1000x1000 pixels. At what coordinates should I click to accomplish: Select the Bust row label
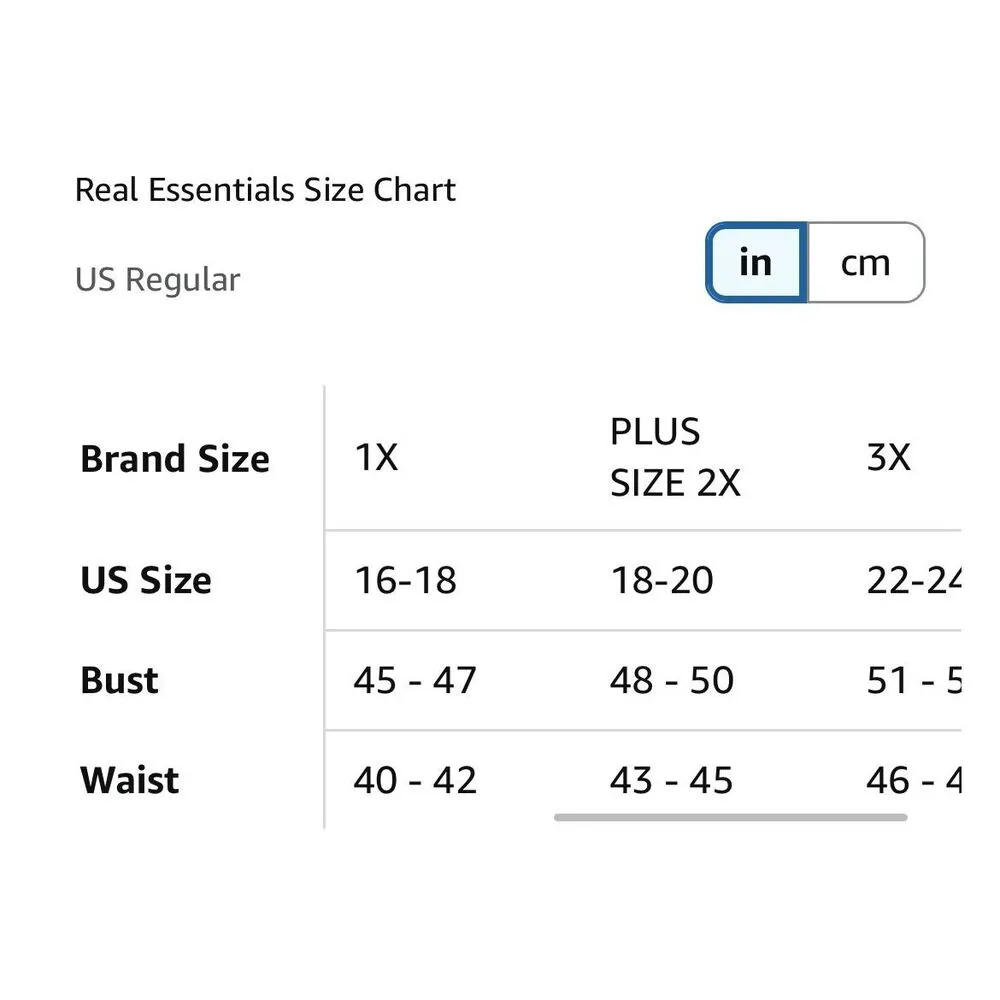point(118,680)
